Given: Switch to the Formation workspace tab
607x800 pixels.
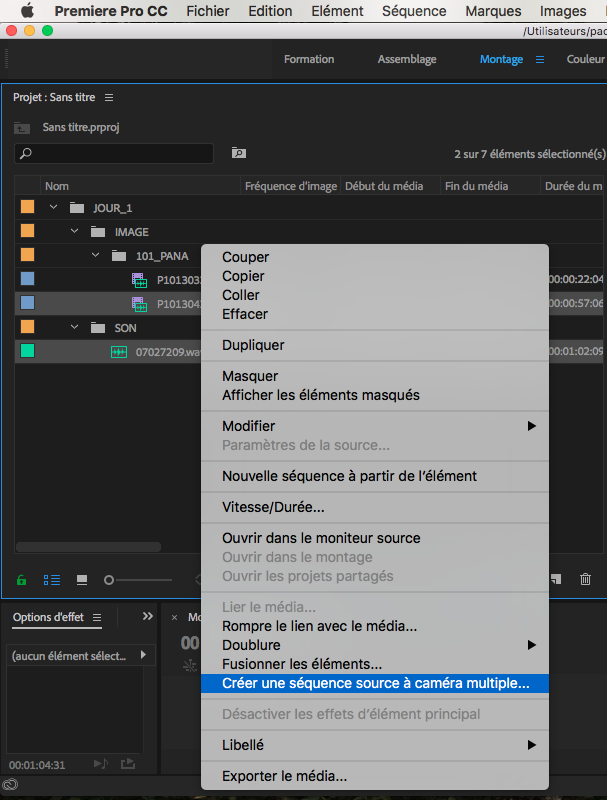Looking at the screenshot, I should (x=309, y=59).
